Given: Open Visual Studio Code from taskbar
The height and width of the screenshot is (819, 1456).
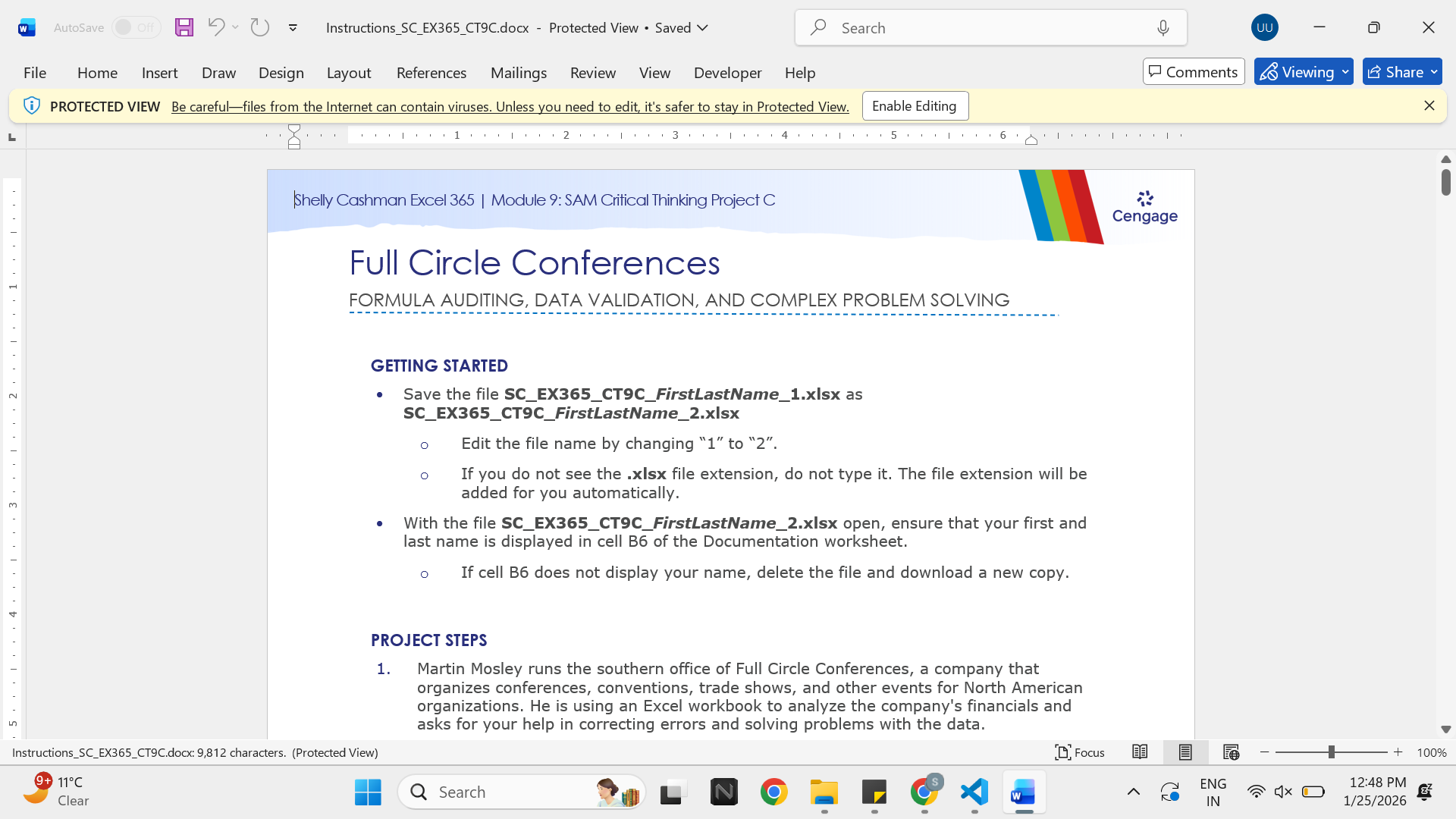Looking at the screenshot, I should [974, 792].
